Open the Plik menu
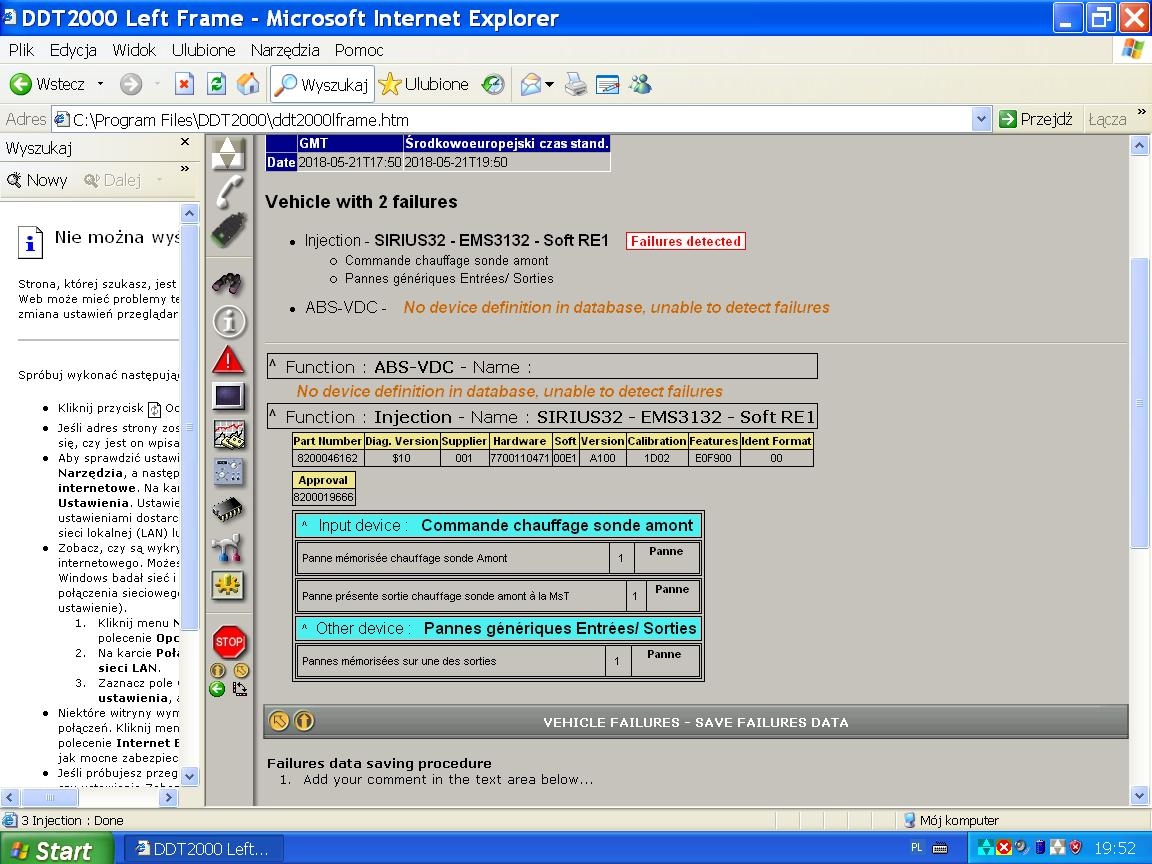 (x=21, y=50)
